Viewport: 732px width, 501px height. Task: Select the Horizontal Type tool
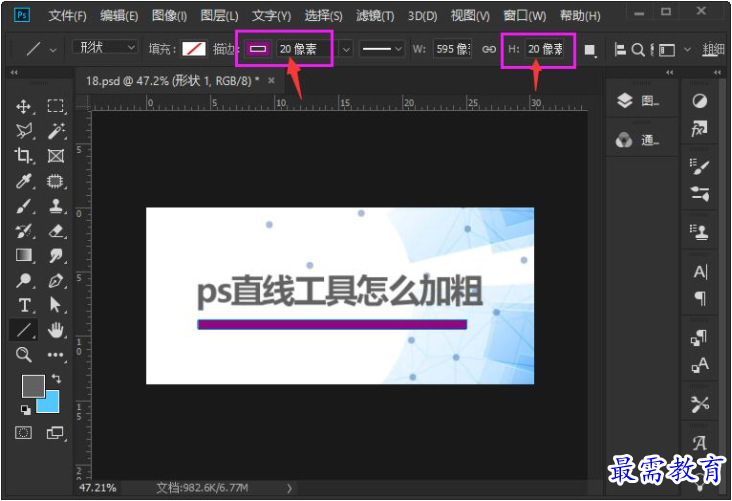tap(23, 305)
